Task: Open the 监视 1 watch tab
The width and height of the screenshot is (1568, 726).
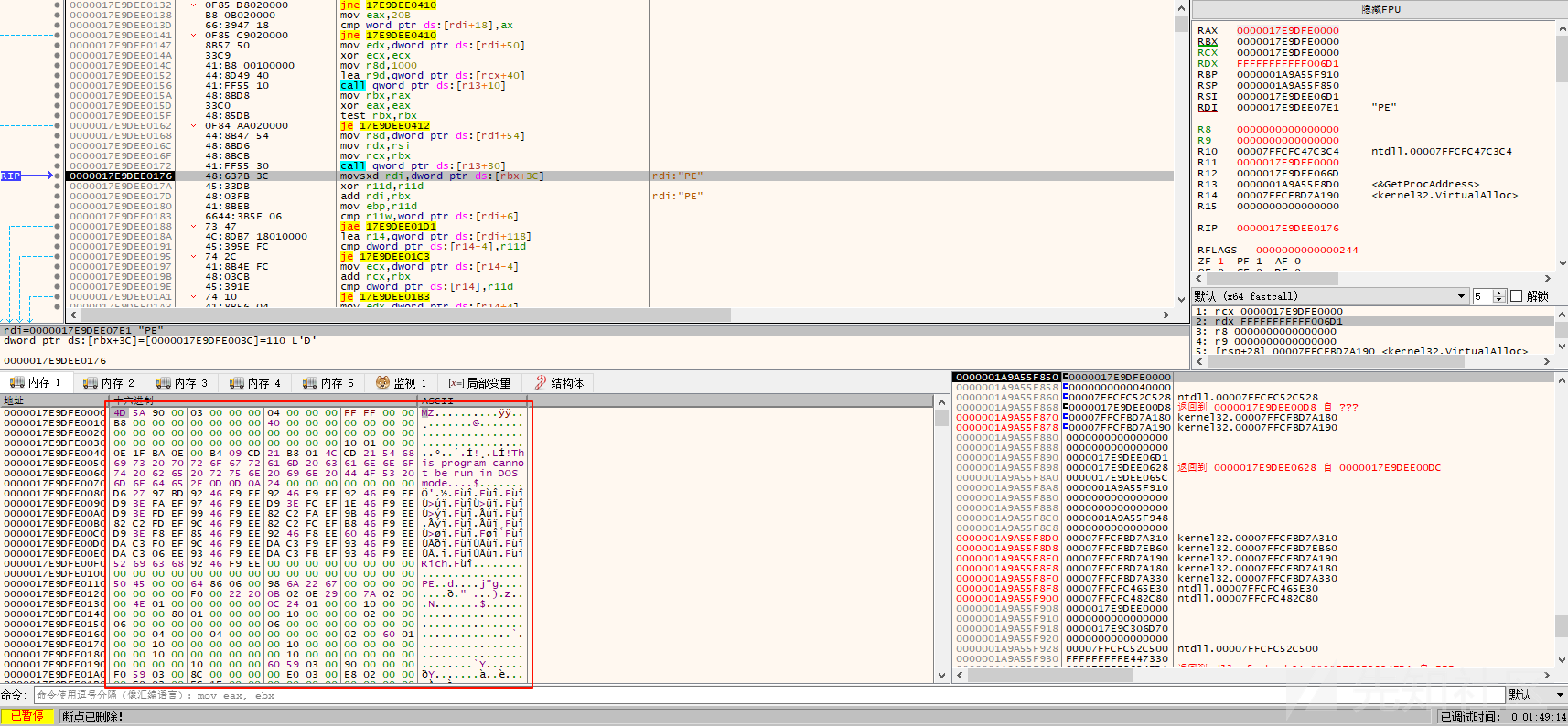Action: pyautogui.click(x=401, y=383)
